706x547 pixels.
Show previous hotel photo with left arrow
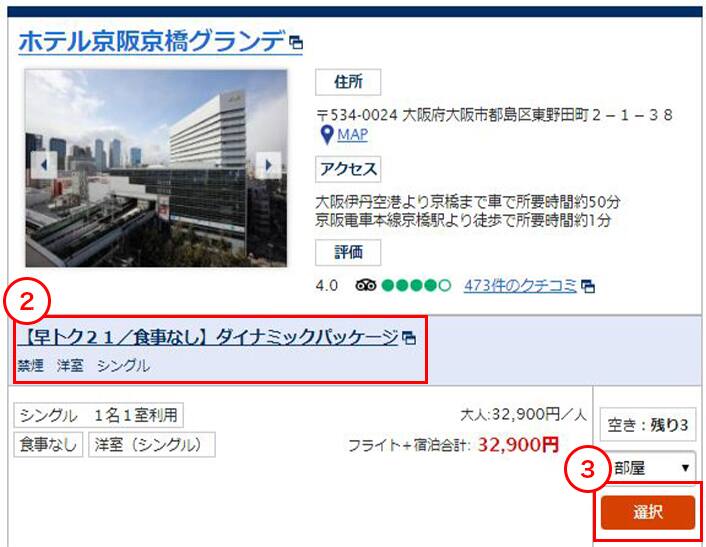point(44,165)
